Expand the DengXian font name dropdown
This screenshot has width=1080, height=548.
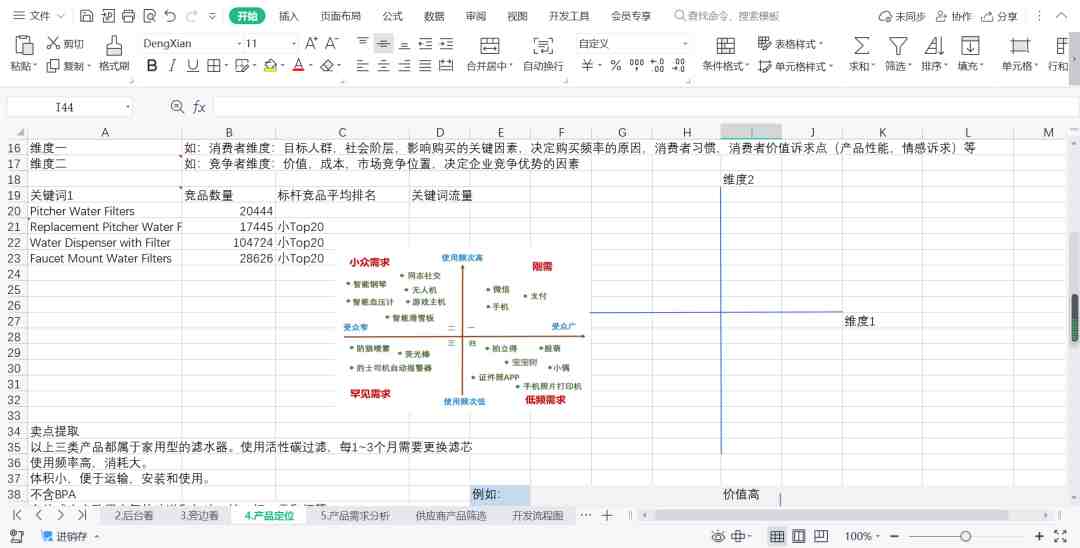[x=239, y=44]
